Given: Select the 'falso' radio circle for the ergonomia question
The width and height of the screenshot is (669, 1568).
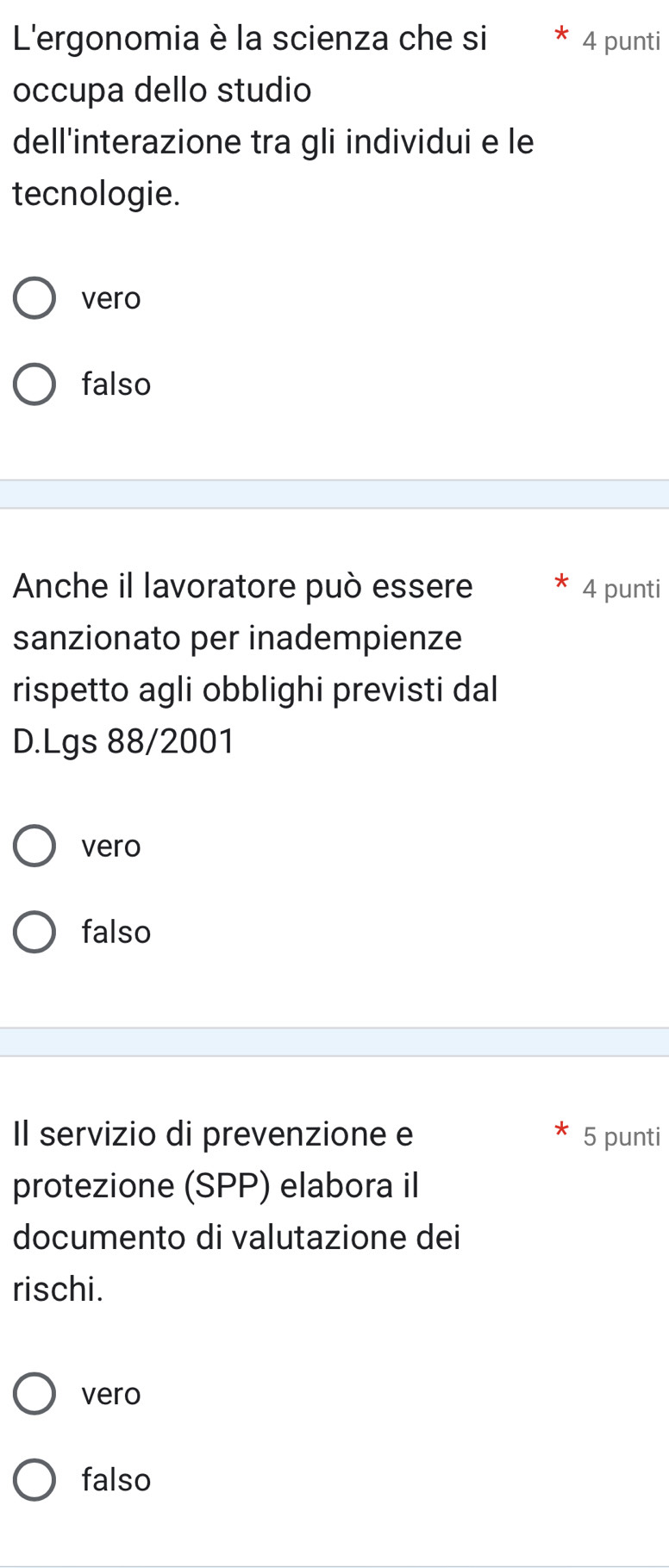Looking at the screenshot, I should point(34,384).
